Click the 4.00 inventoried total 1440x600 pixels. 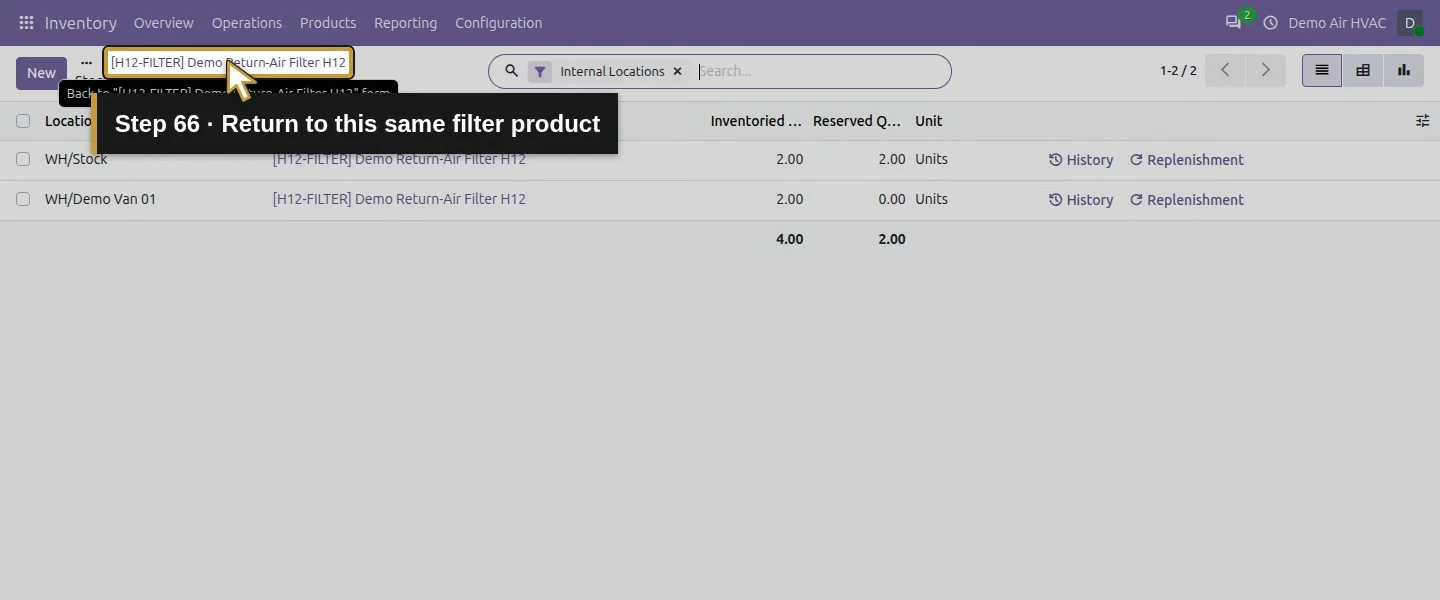pos(789,239)
